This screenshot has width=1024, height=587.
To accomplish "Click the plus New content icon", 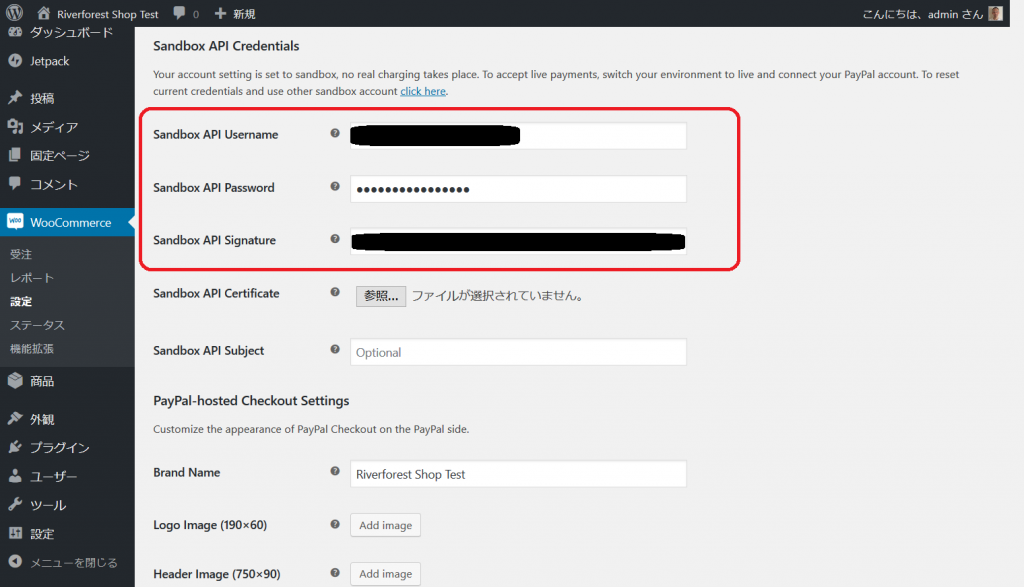I will pos(220,14).
